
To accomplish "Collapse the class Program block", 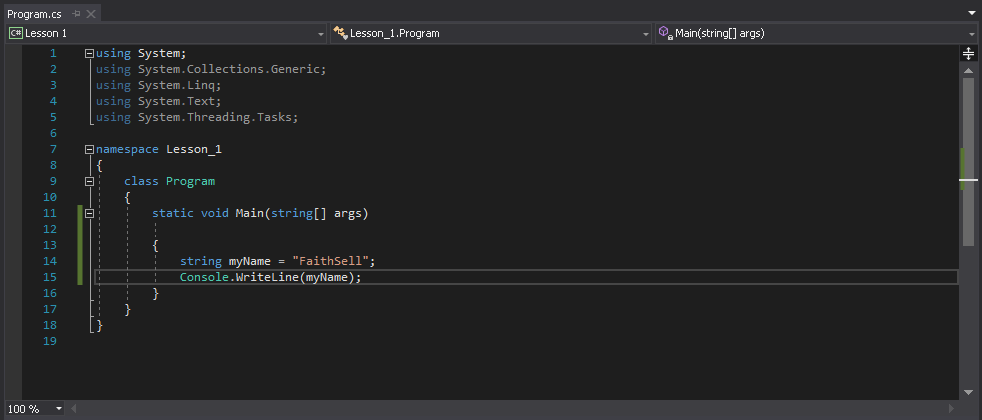I will [90, 181].
